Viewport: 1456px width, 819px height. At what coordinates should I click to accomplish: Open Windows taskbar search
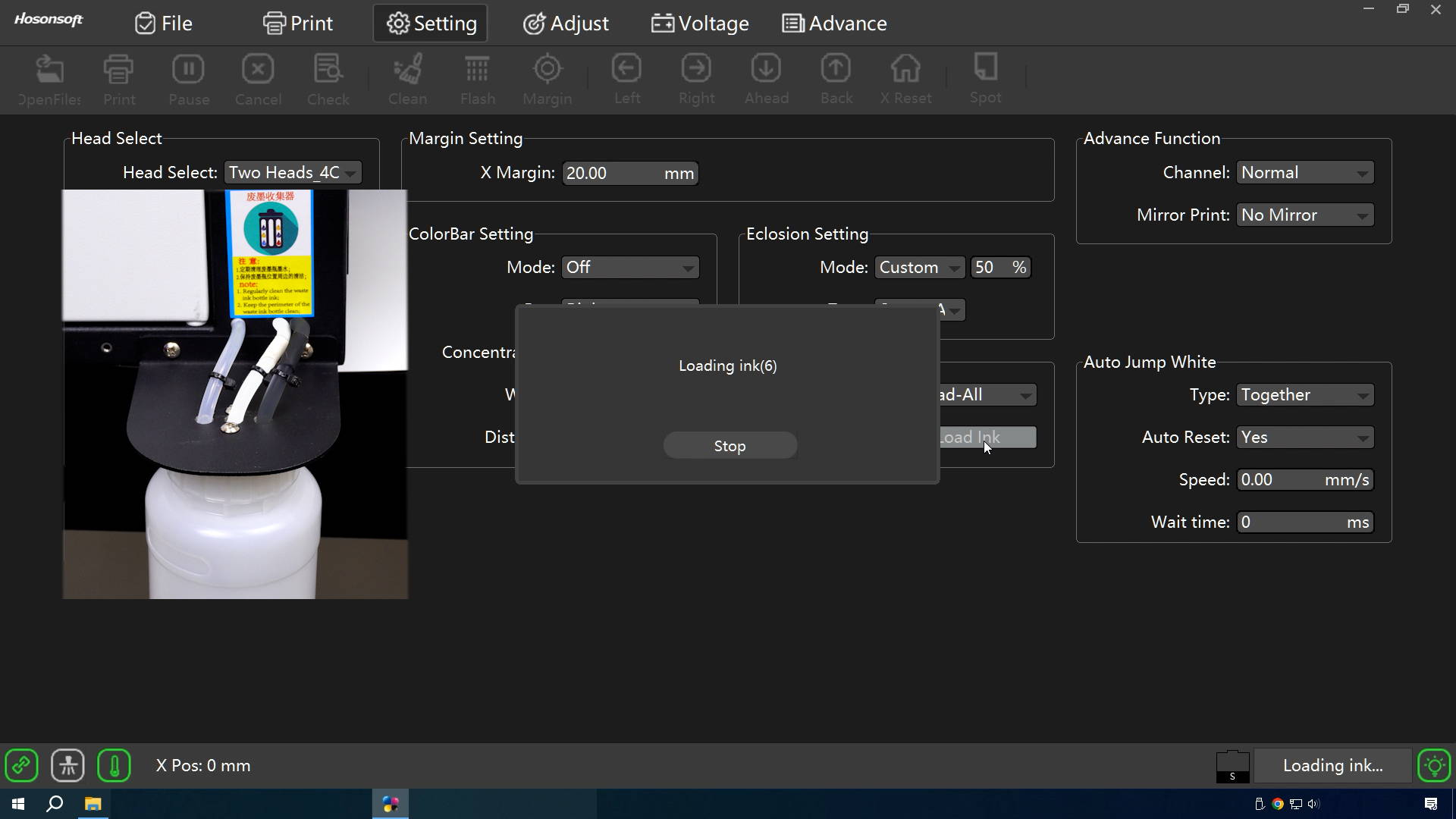[55, 804]
